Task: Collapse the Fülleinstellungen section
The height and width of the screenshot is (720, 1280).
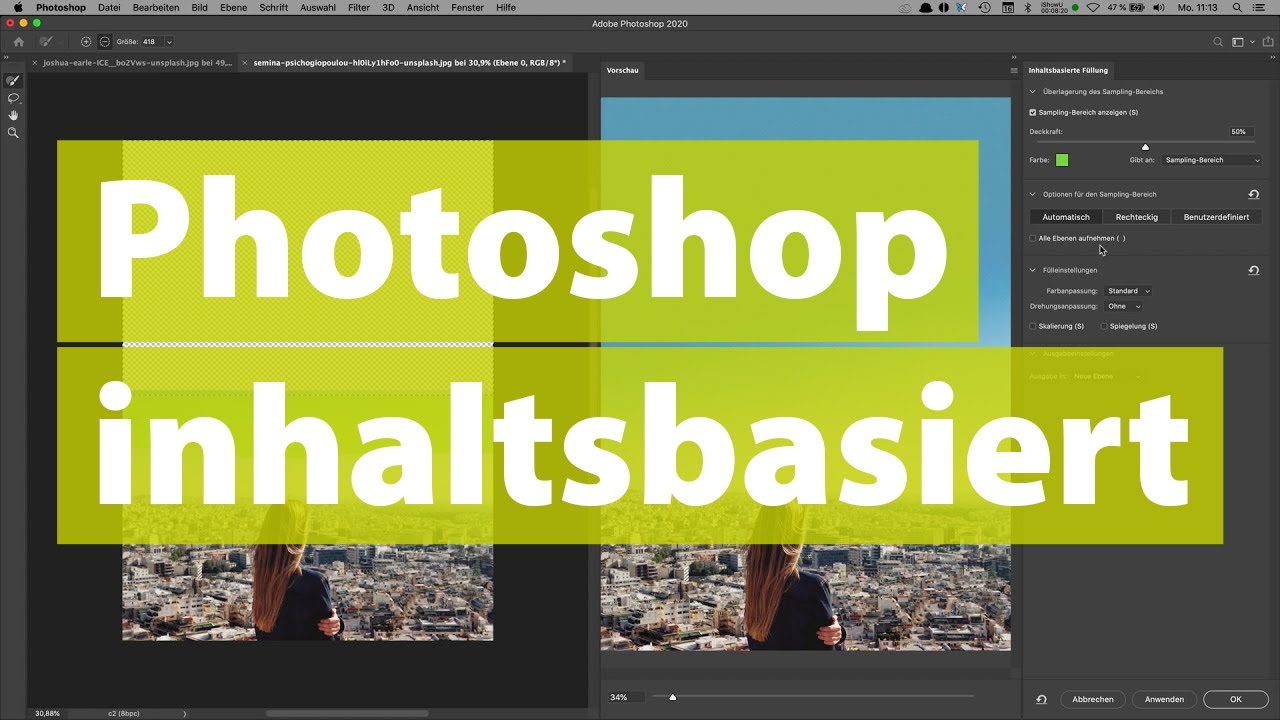Action: click(x=1033, y=270)
